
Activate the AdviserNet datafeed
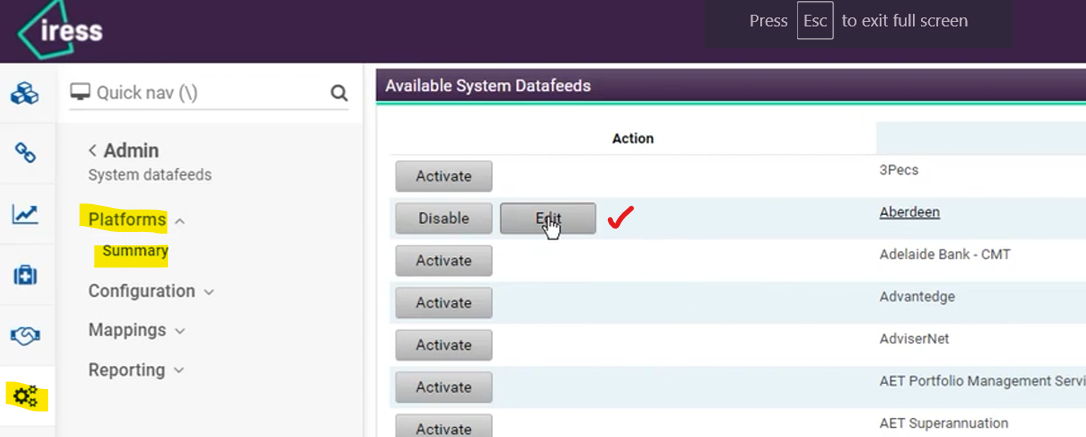coord(444,345)
